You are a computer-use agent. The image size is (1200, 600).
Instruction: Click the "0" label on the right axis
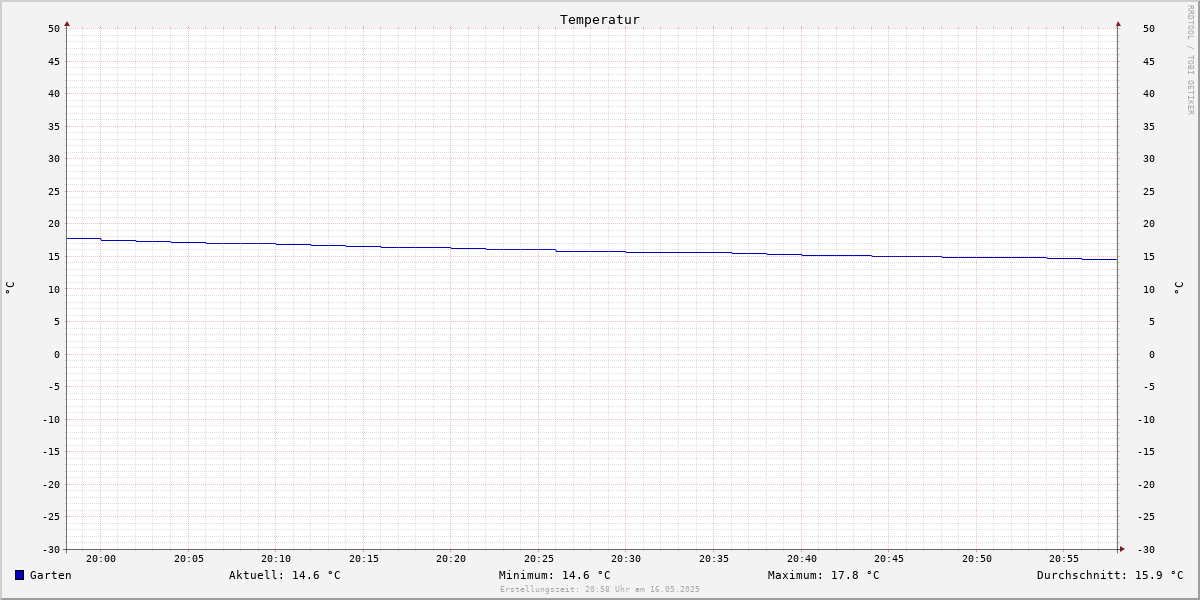pos(1151,355)
